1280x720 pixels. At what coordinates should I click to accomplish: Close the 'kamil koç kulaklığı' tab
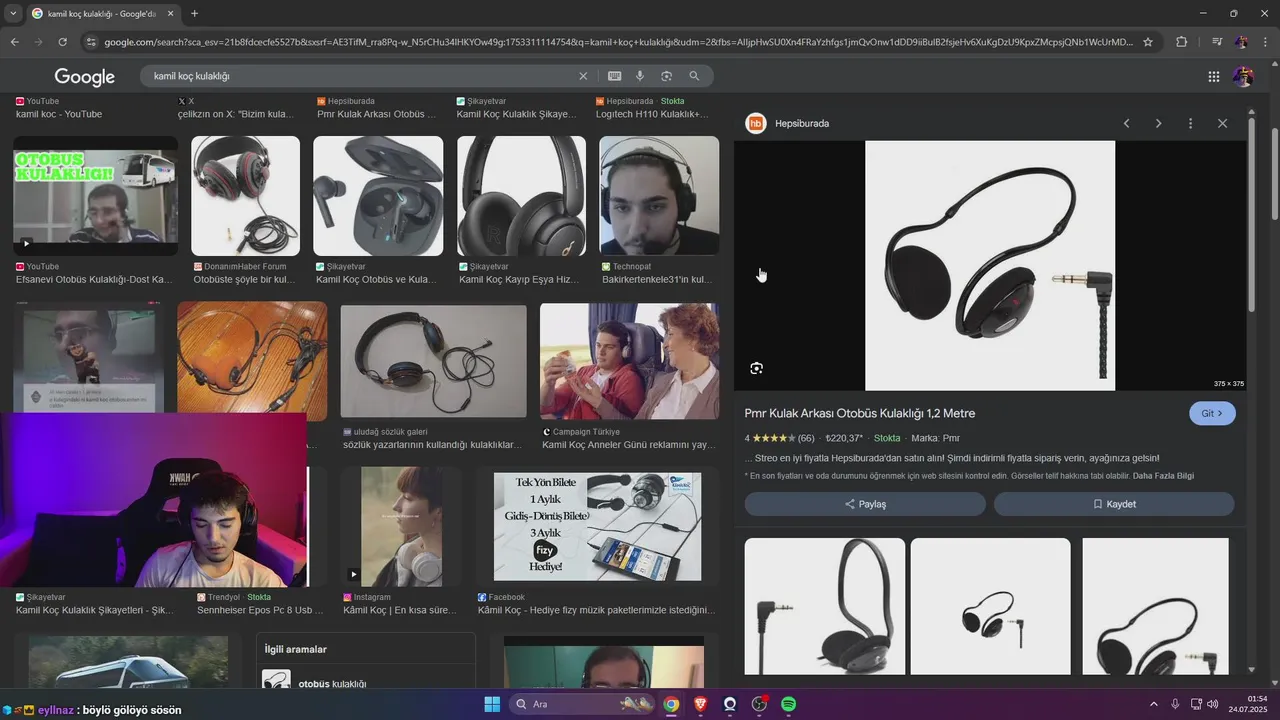(170, 13)
